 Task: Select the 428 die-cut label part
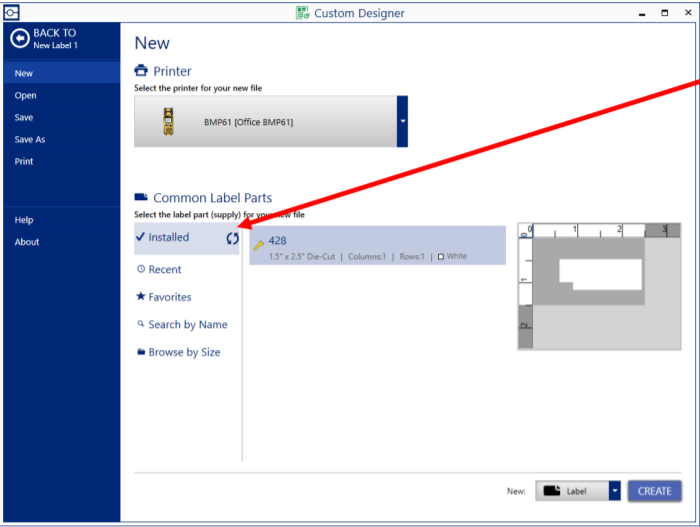(377, 246)
